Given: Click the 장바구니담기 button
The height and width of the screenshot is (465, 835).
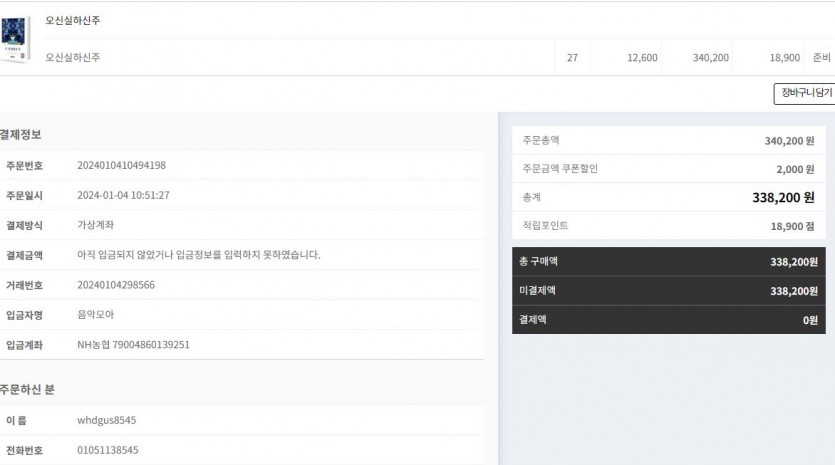Looking at the screenshot, I should [805, 93].
